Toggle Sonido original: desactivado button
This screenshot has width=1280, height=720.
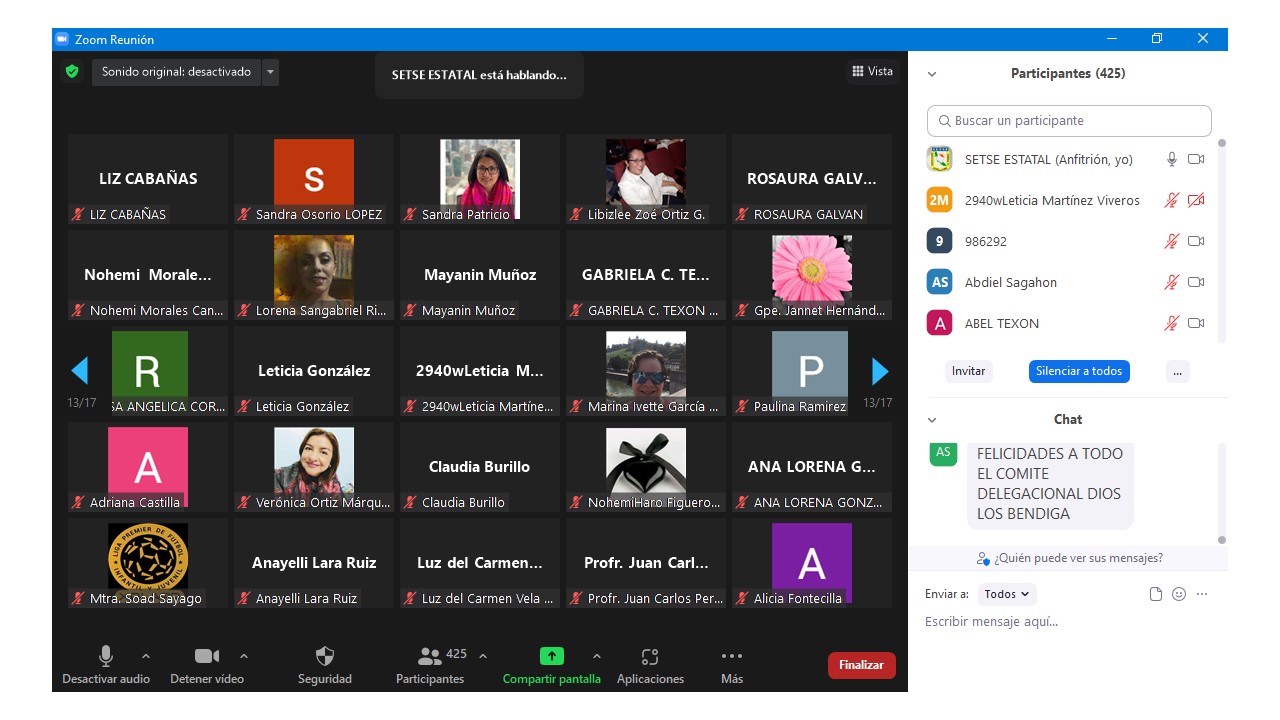coord(176,72)
